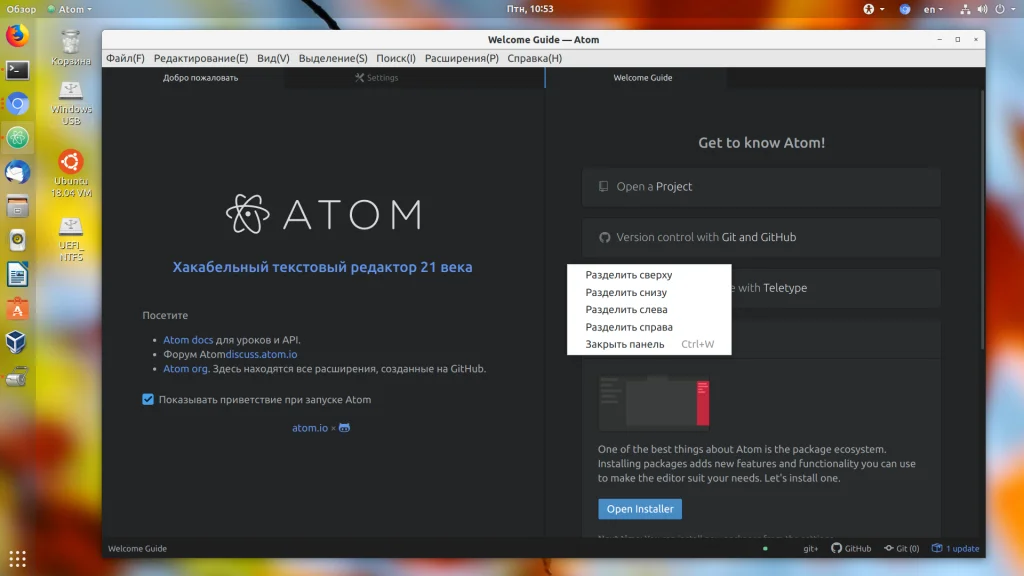Viewport: 1024px width, 576px height.
Task: Open Thunderbird mail from the dock
Action: [18, 172]
